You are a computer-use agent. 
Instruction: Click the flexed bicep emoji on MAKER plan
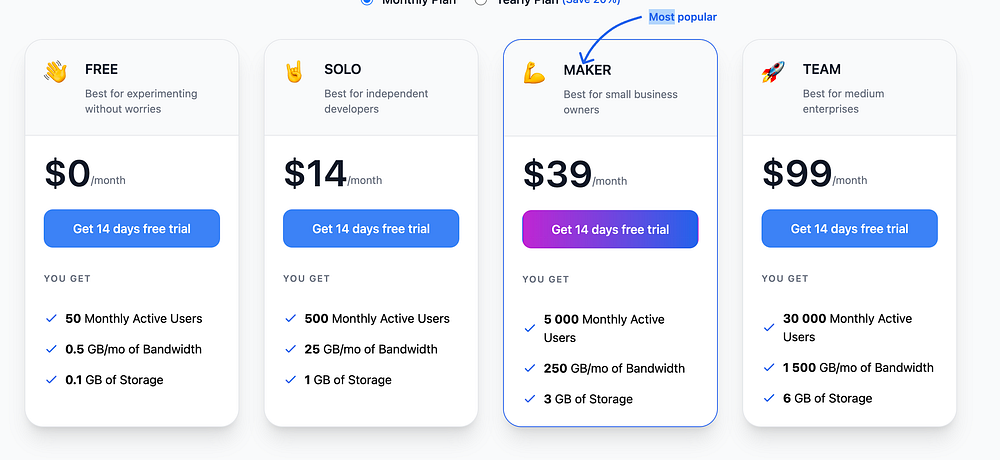pyautogui.click(x=534, y=72)
